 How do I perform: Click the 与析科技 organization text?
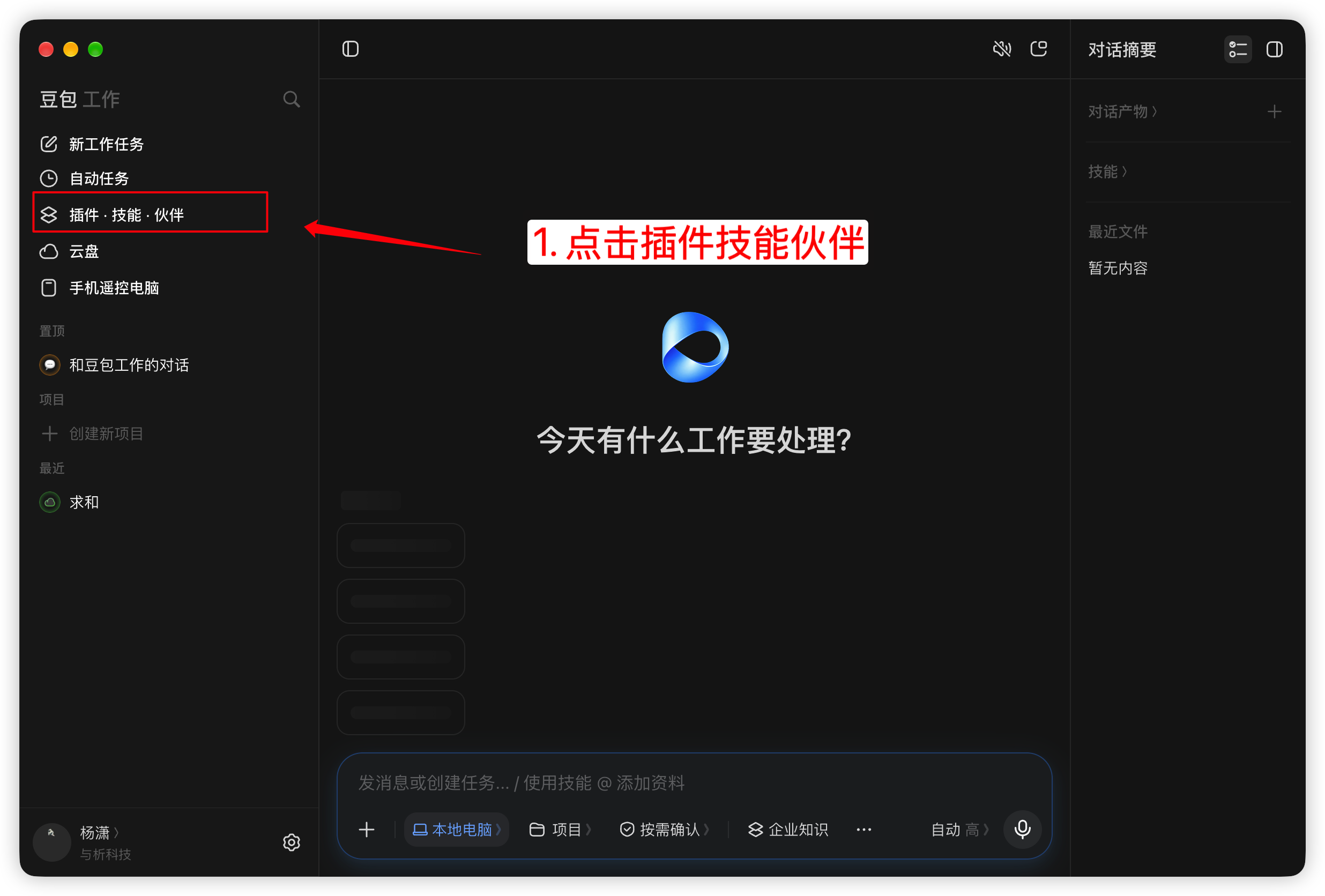[106, 854]
